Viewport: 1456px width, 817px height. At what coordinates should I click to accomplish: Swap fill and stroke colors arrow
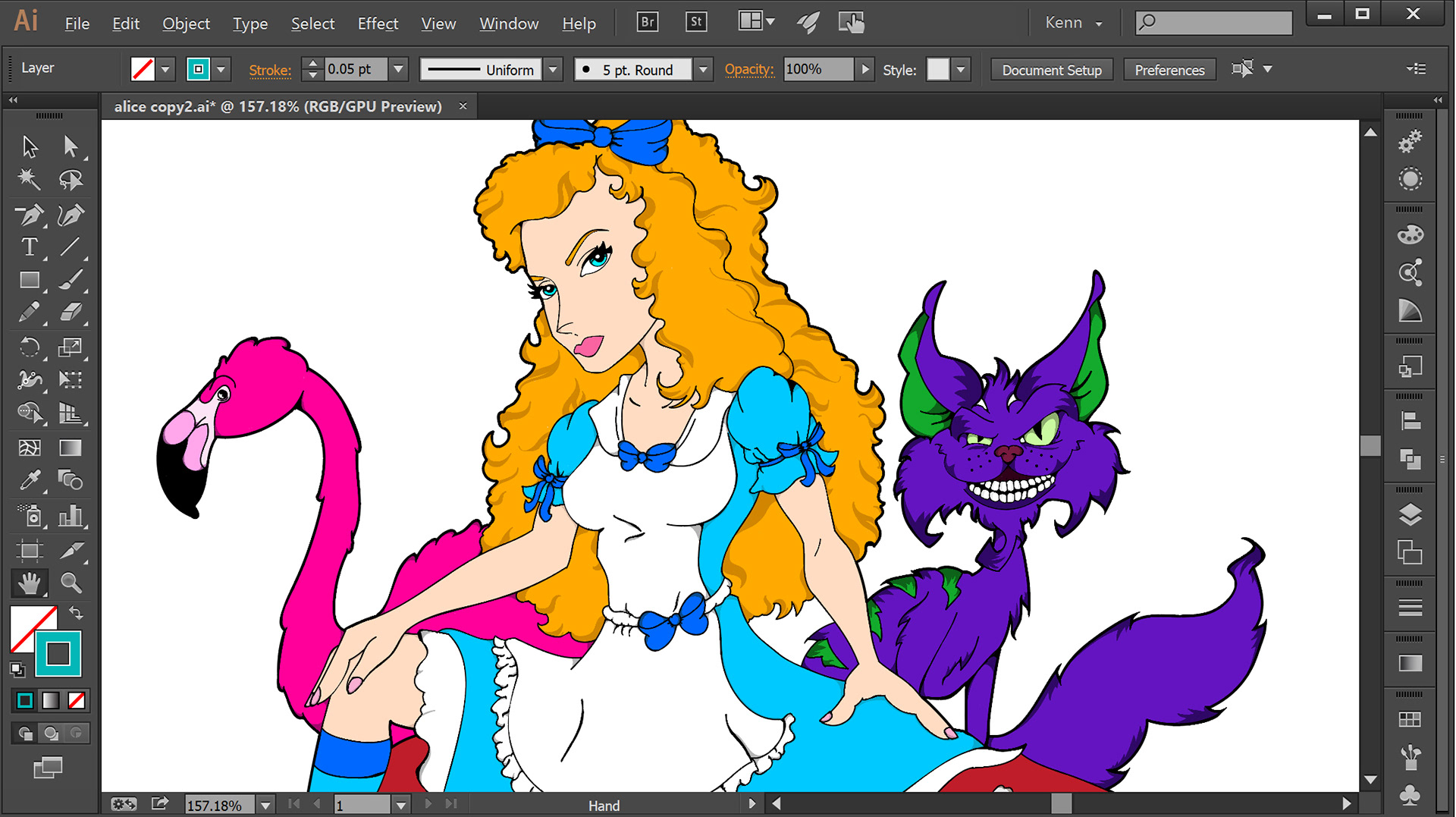tap(76, 612)
